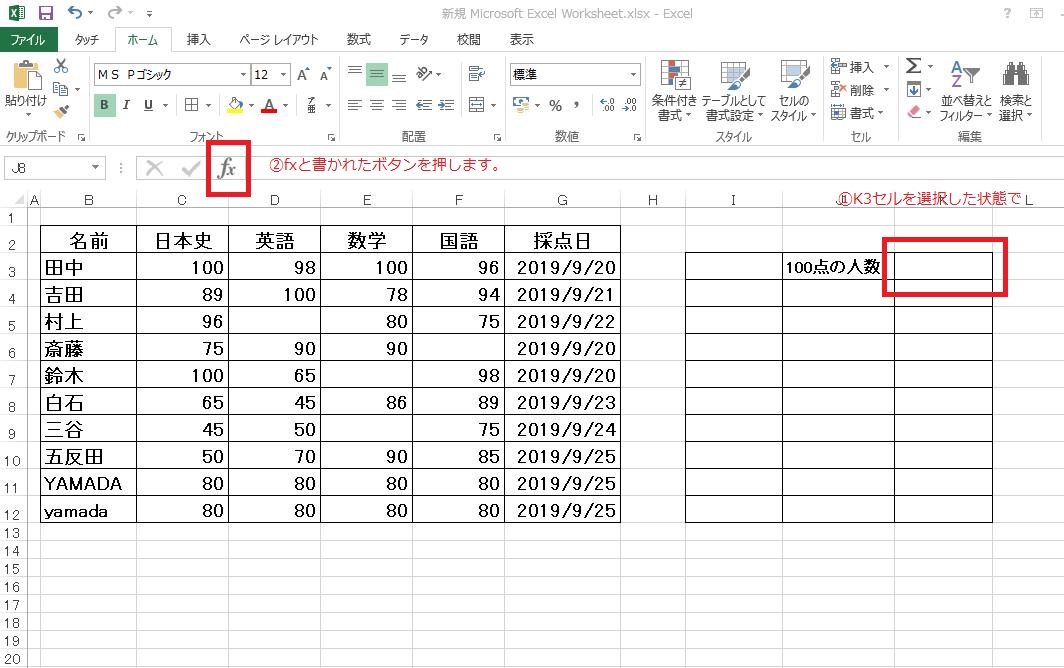This screenshot has height=668, width=1064.
Task: Toggle Italic formatting button
Action: (x=127, y=105)
